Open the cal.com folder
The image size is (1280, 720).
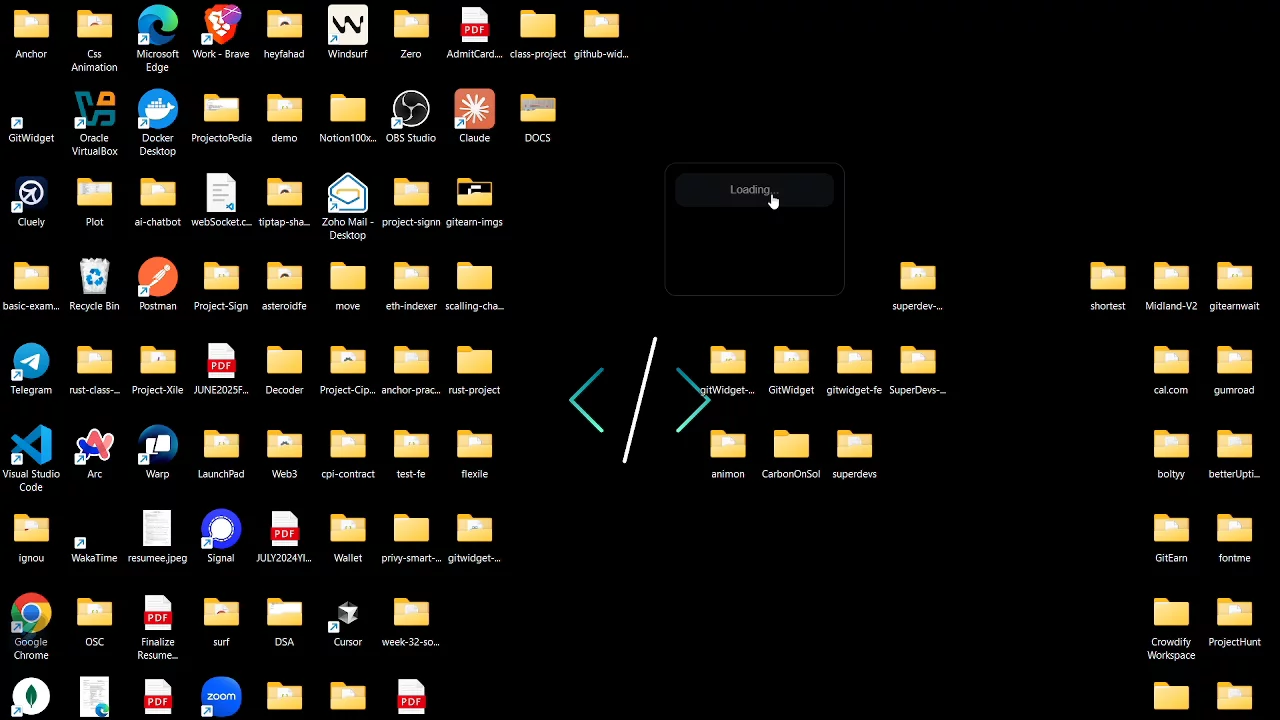click(x=1171, y=362)
